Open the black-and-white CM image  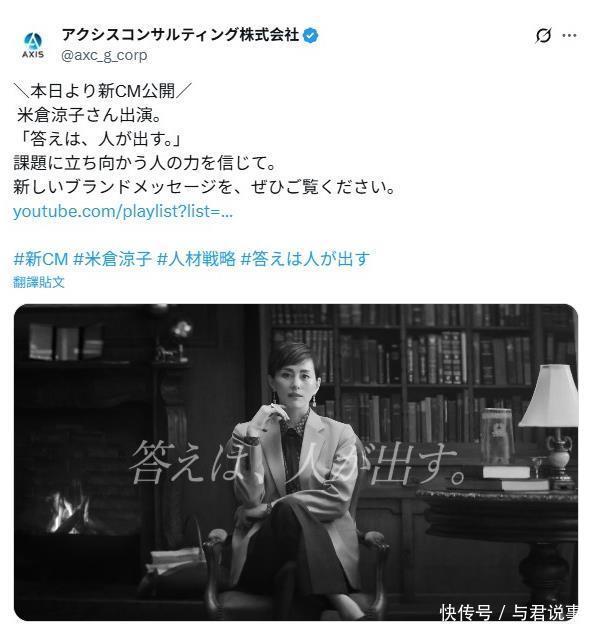[x=296, y=462]
